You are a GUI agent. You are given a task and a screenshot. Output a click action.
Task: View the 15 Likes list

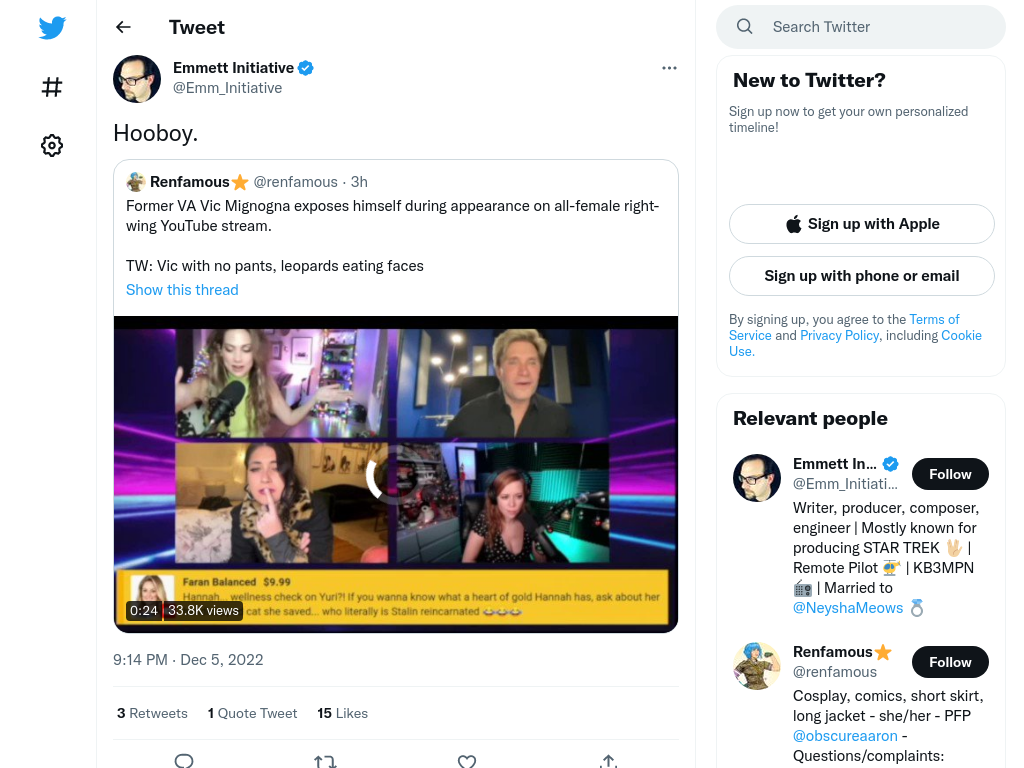(342, 713)
